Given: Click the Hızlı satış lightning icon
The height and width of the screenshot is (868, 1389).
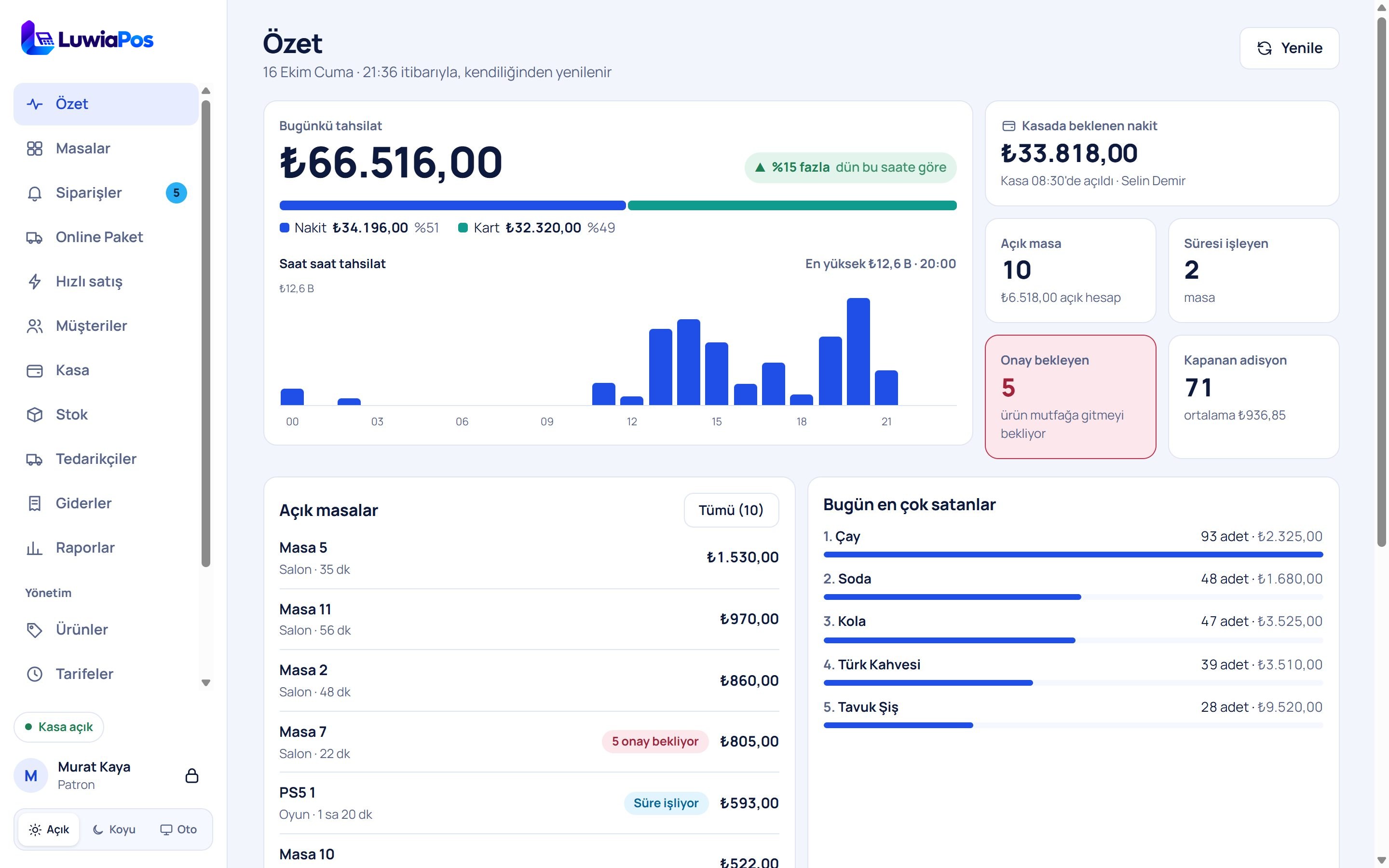Looking at the screenshot, I should point(35,282).
